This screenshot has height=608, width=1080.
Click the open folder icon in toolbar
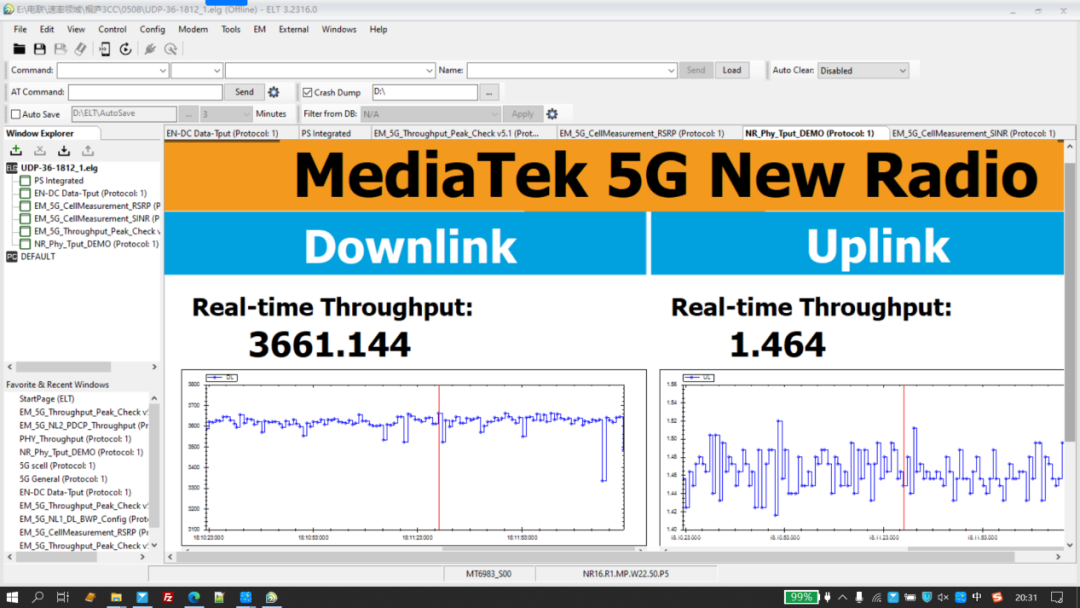pos(19,49)
